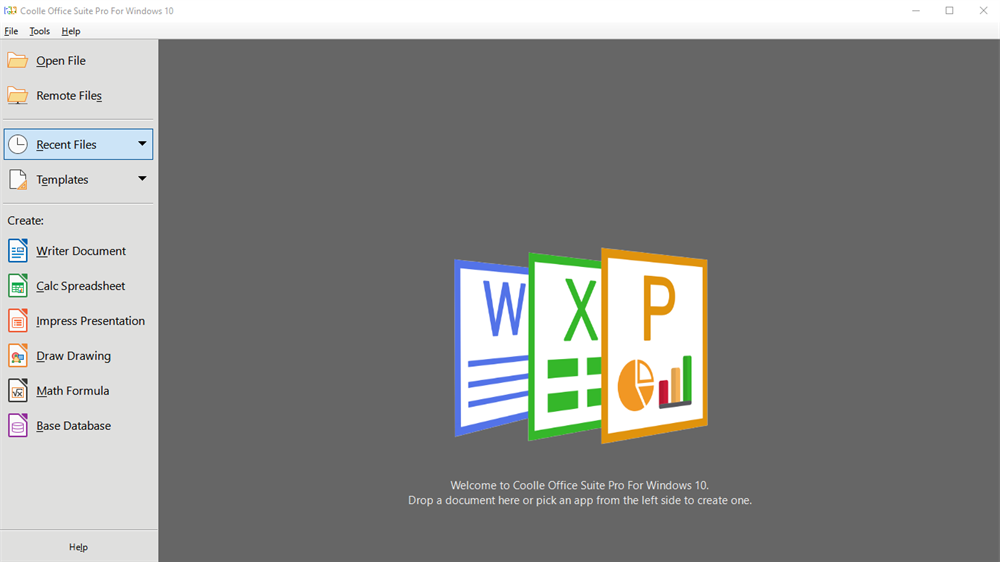Click the Writer Document icon
Screen dimensions: 1000x562
click(18, 251)
